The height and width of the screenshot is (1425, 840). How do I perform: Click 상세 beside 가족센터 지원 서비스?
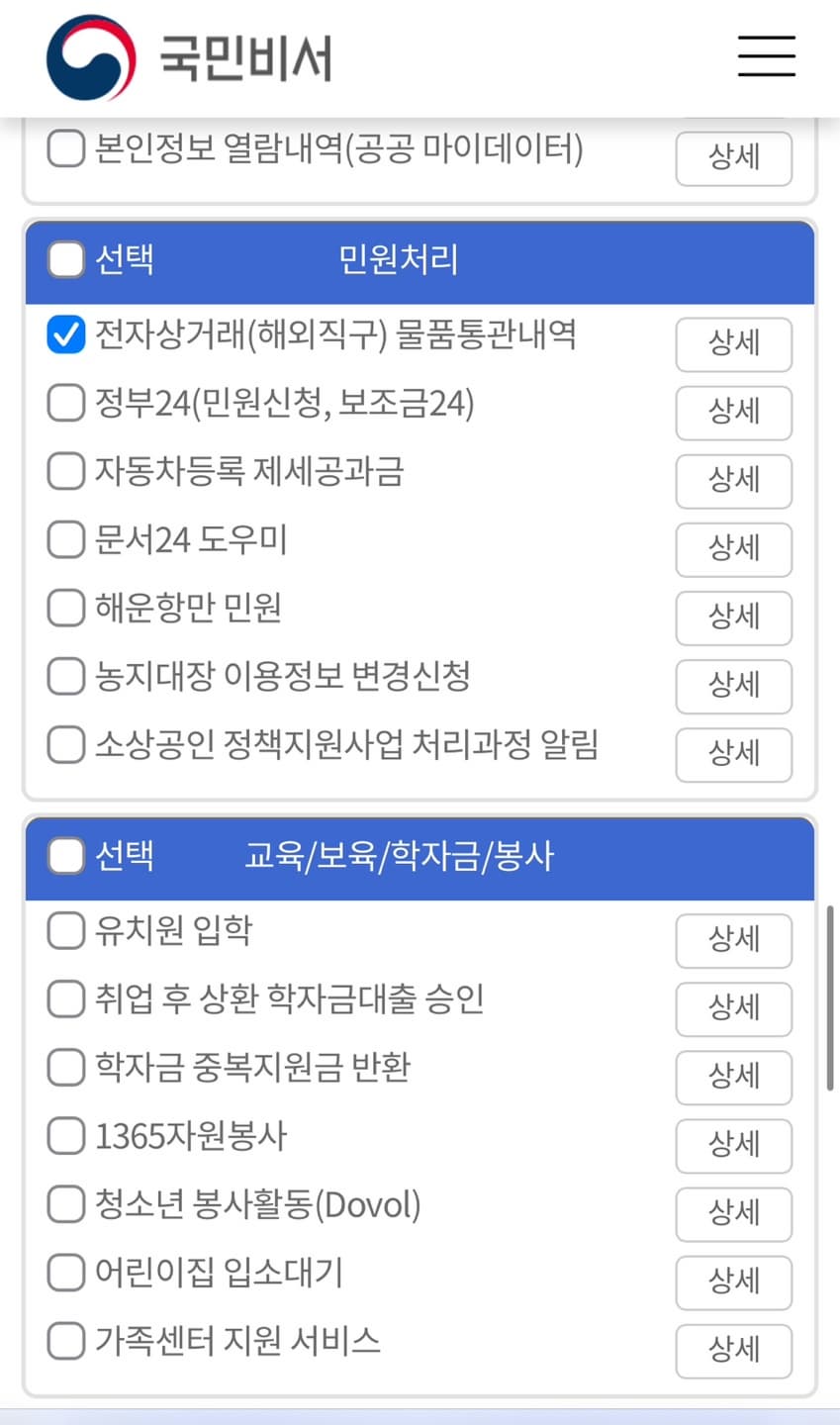tap(733, 1352)
